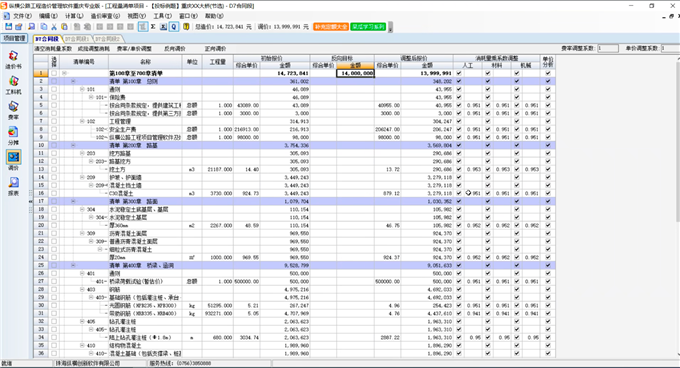Open the 工具 menu
Image resolution: width=680 pixels, height=368 pixels.
click(162, 16)
